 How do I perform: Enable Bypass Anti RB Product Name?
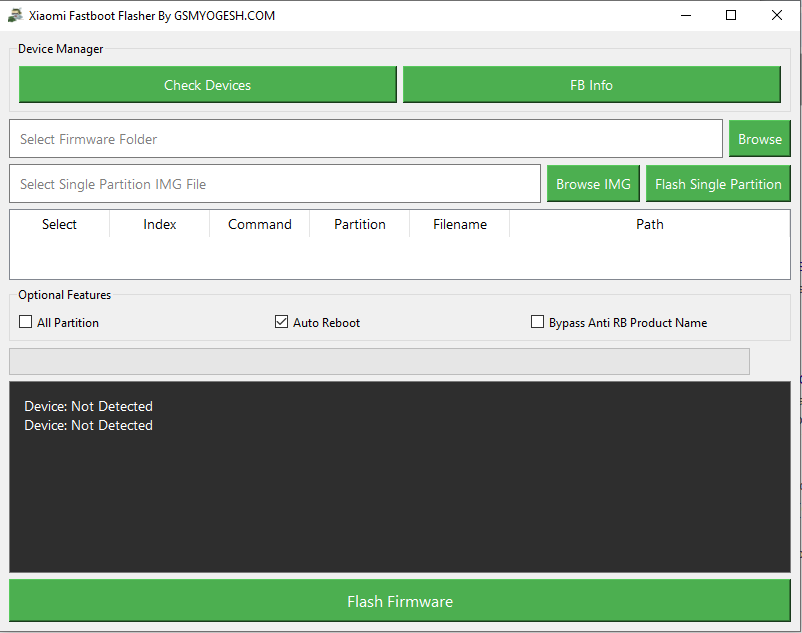point(537,322)
